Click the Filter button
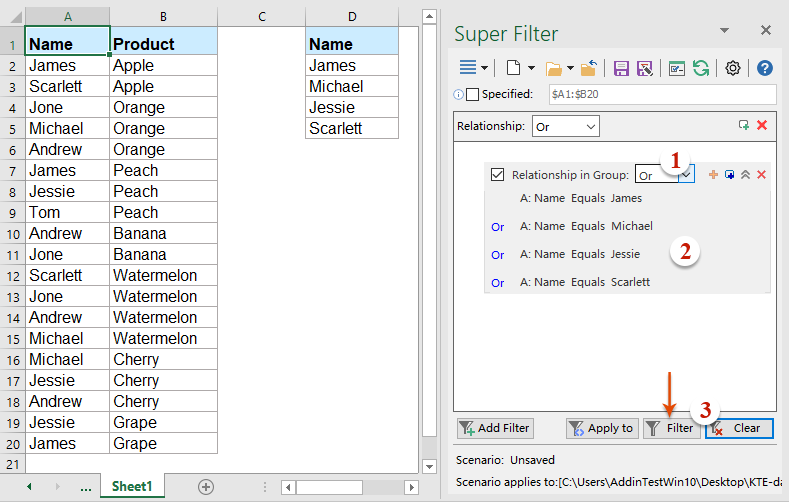 (x=671, y=428)
